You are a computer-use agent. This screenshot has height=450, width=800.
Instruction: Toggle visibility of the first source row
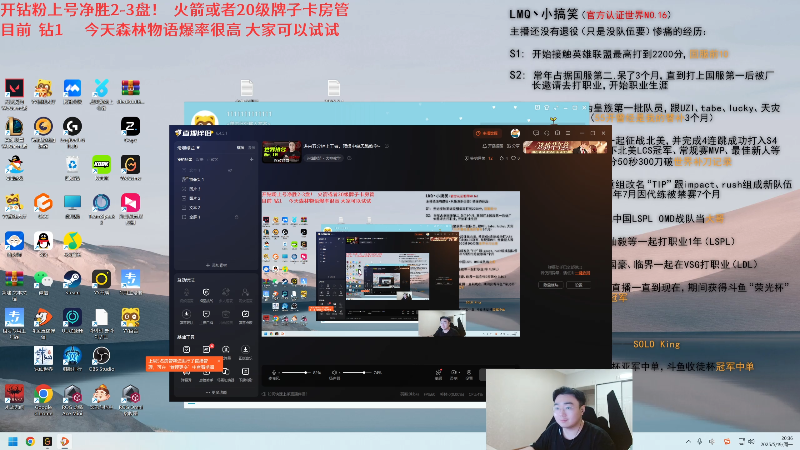pyautogui.click(x=230, y=170)
